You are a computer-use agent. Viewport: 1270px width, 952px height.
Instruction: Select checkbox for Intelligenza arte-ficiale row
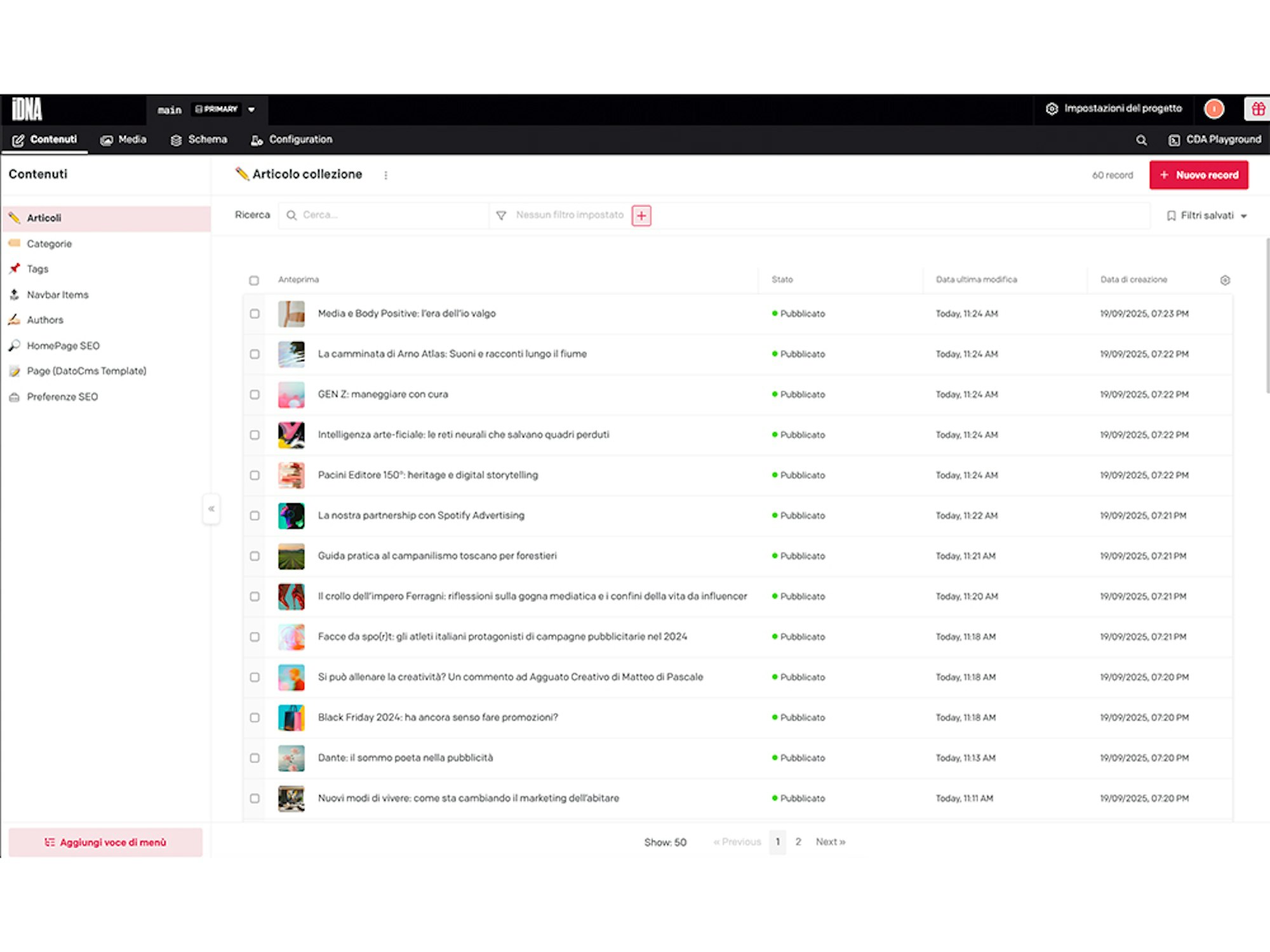pos(255,435)
